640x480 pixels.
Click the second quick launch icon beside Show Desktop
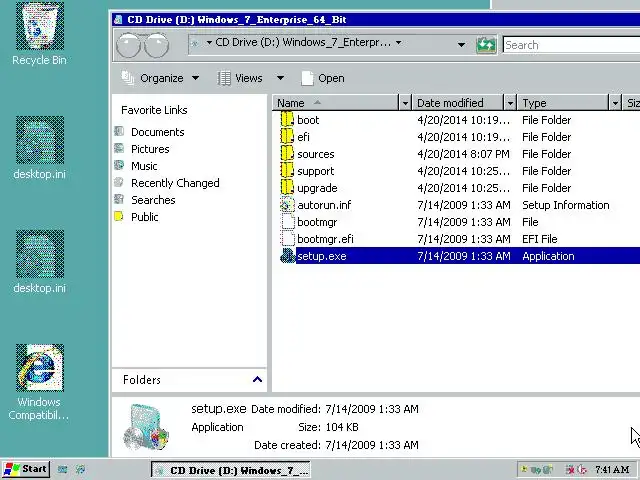point(80,469)
